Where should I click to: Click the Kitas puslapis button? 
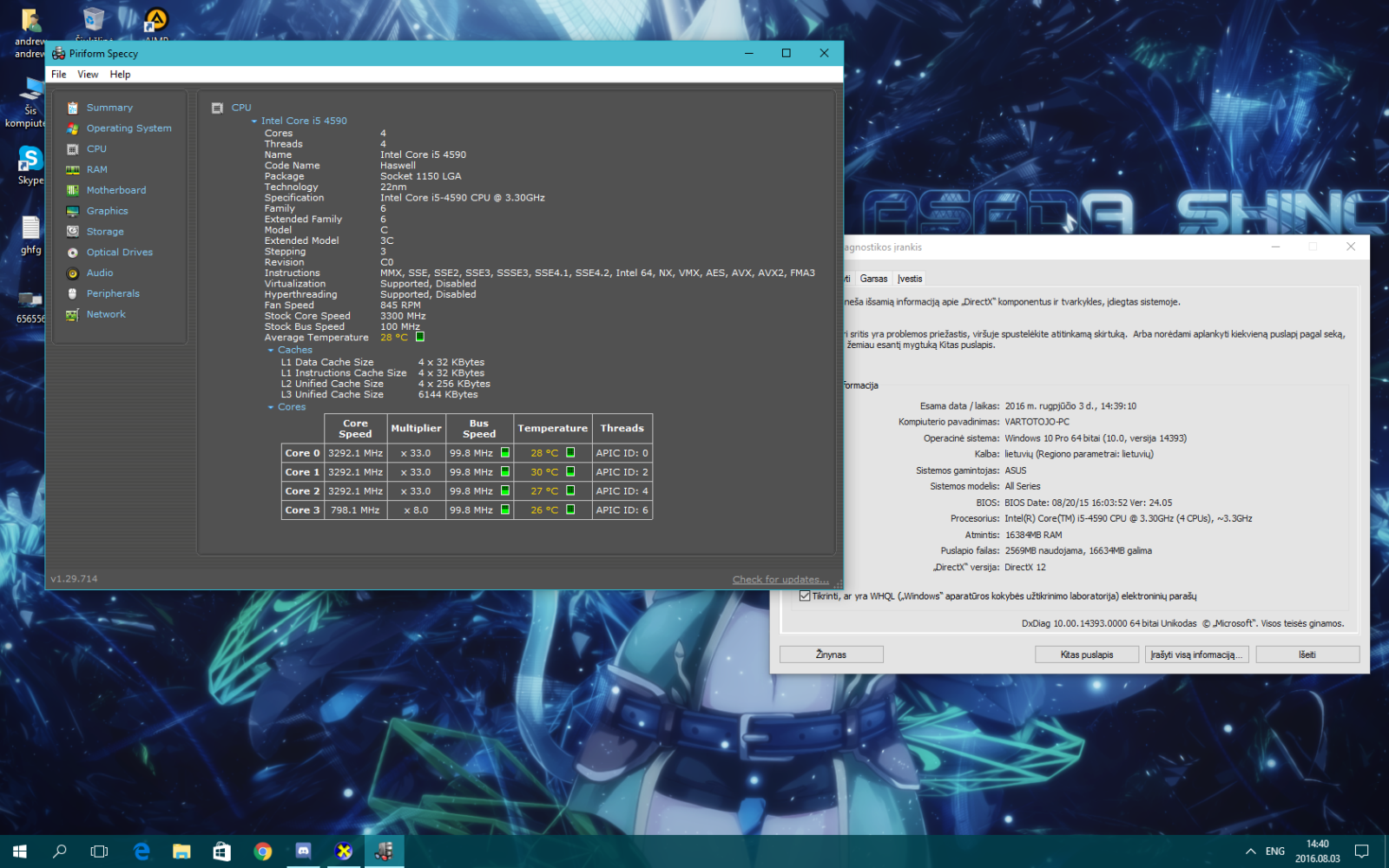[x=1087, y=654]
